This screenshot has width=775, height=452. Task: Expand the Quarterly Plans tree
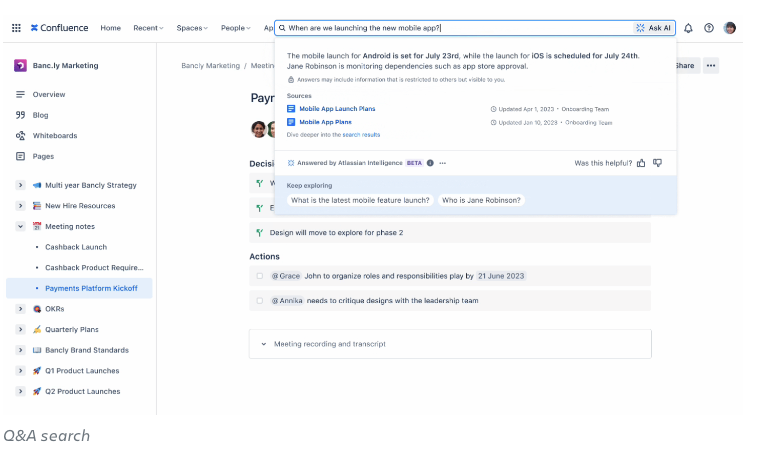20,329
